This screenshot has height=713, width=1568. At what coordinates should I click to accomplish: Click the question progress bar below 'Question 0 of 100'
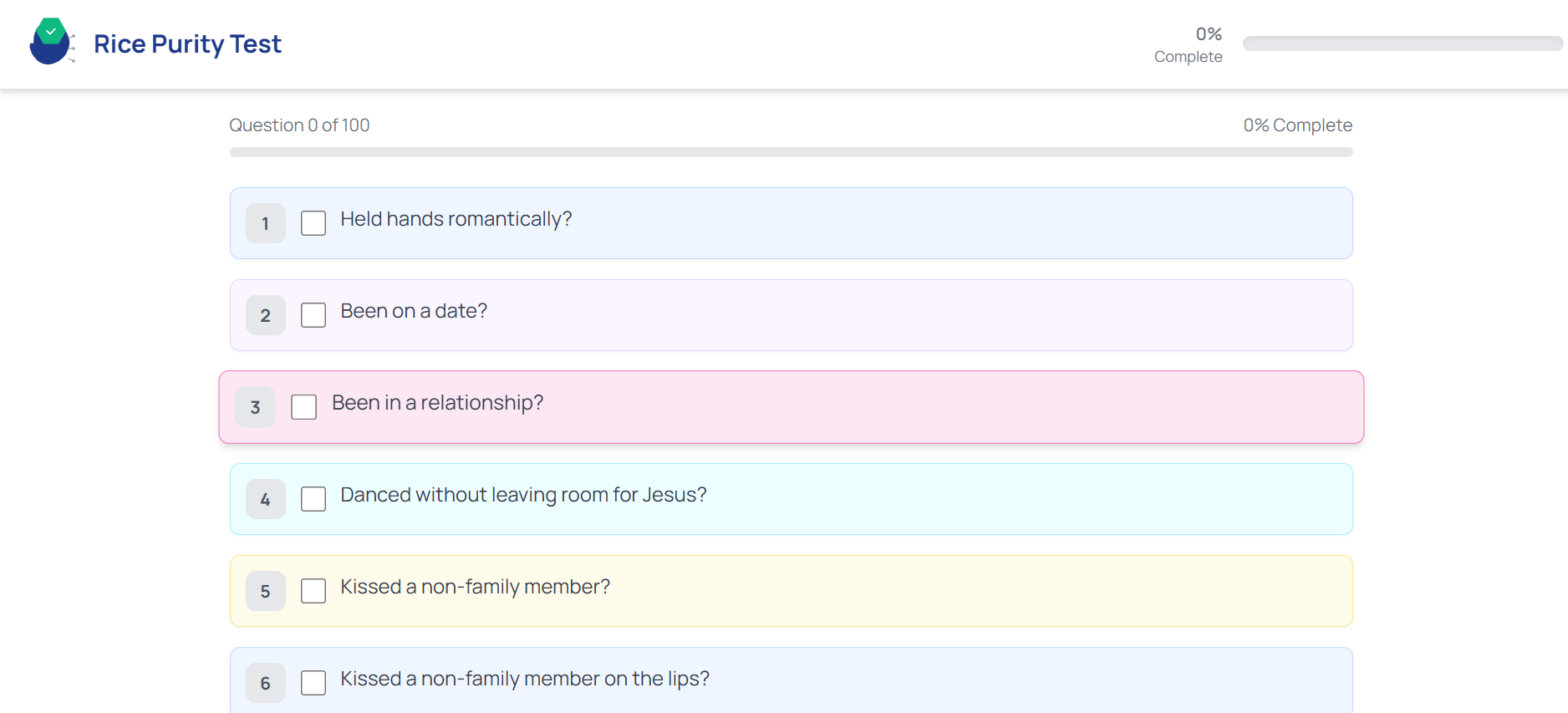click(x=792, y=152)
